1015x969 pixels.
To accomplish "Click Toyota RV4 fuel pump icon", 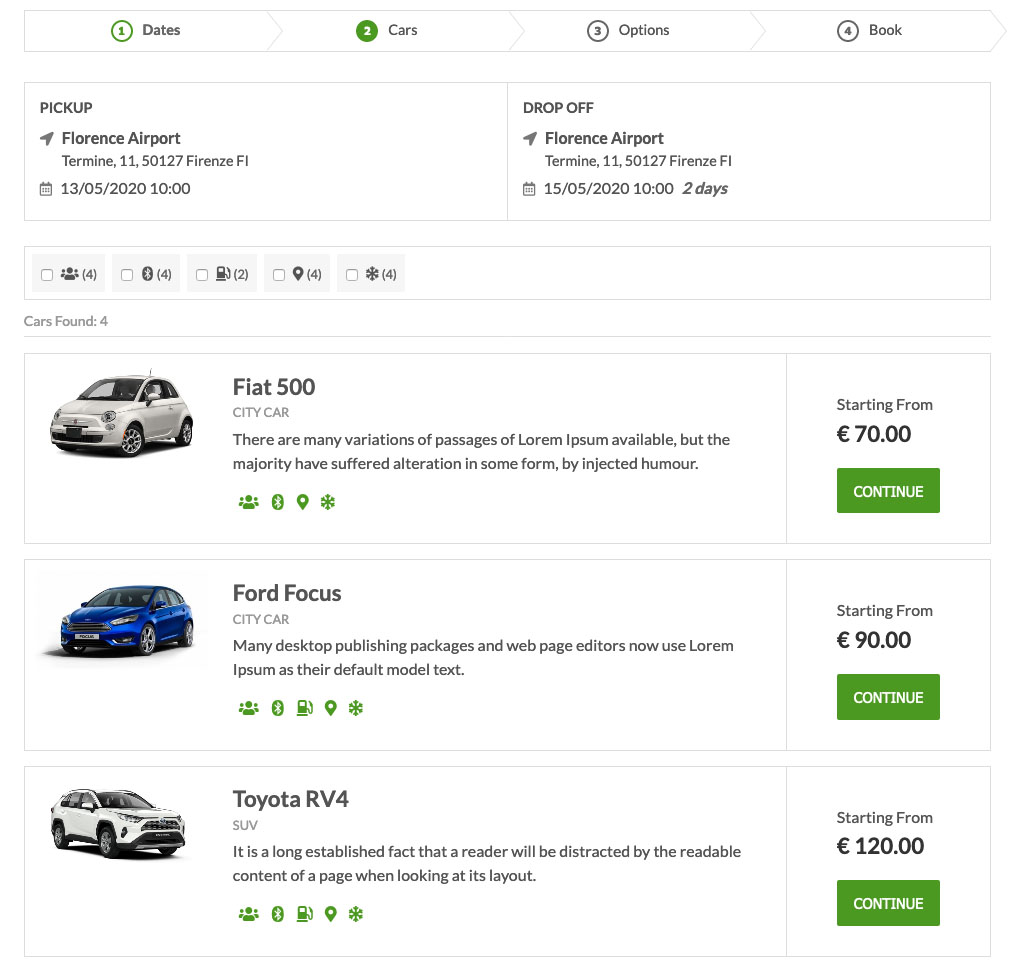I will tap(304, 914).
